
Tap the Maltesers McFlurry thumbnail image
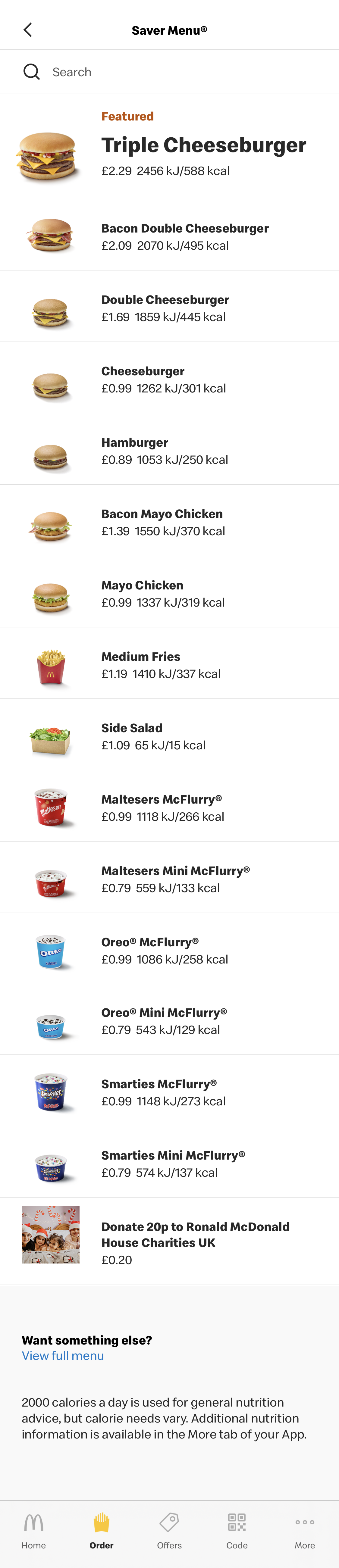tap(51, 806)
